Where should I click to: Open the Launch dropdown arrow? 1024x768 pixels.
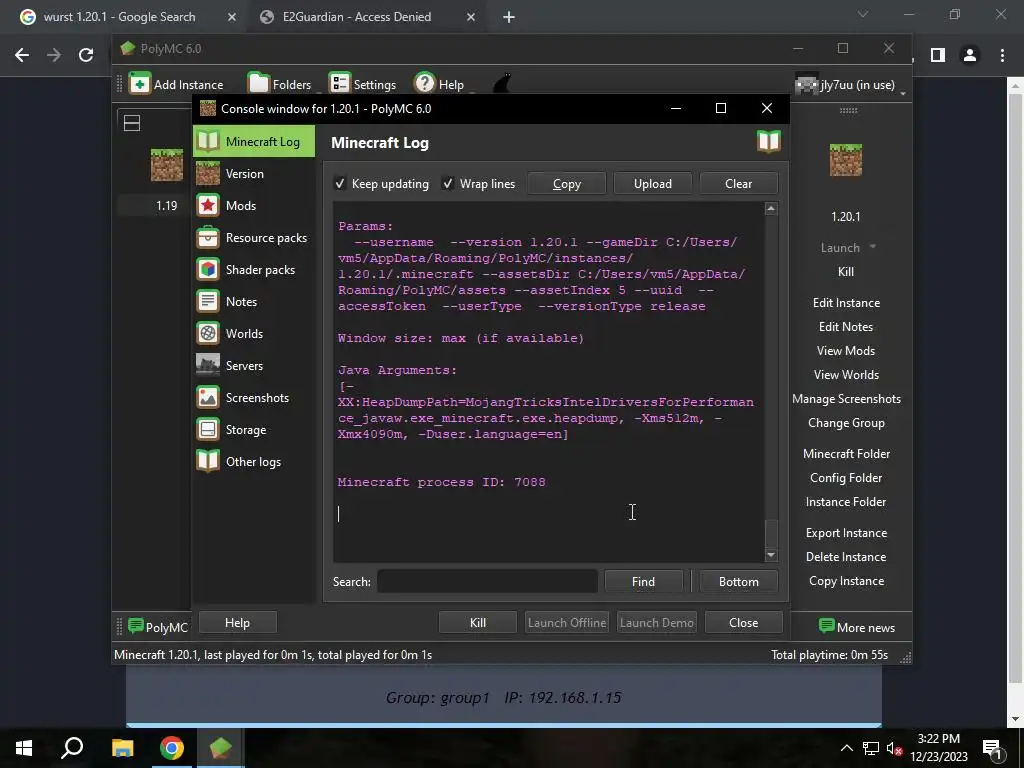click(872, 247)
